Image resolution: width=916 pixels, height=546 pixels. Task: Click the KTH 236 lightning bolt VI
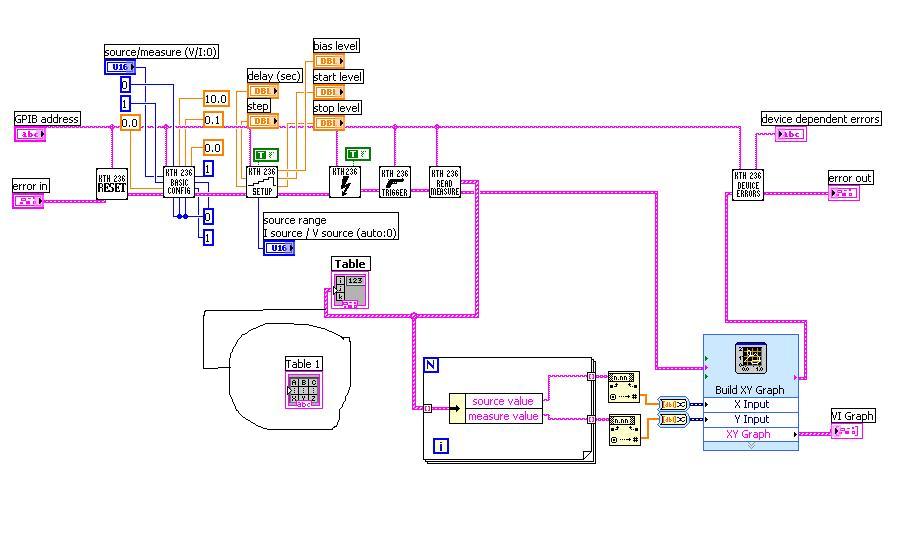(x=344, y=182)
